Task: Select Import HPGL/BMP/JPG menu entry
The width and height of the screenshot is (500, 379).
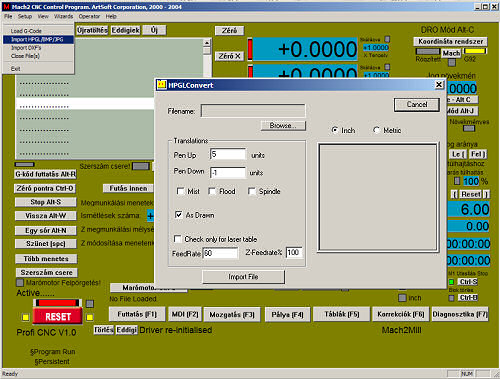Action: coord(38,39)
